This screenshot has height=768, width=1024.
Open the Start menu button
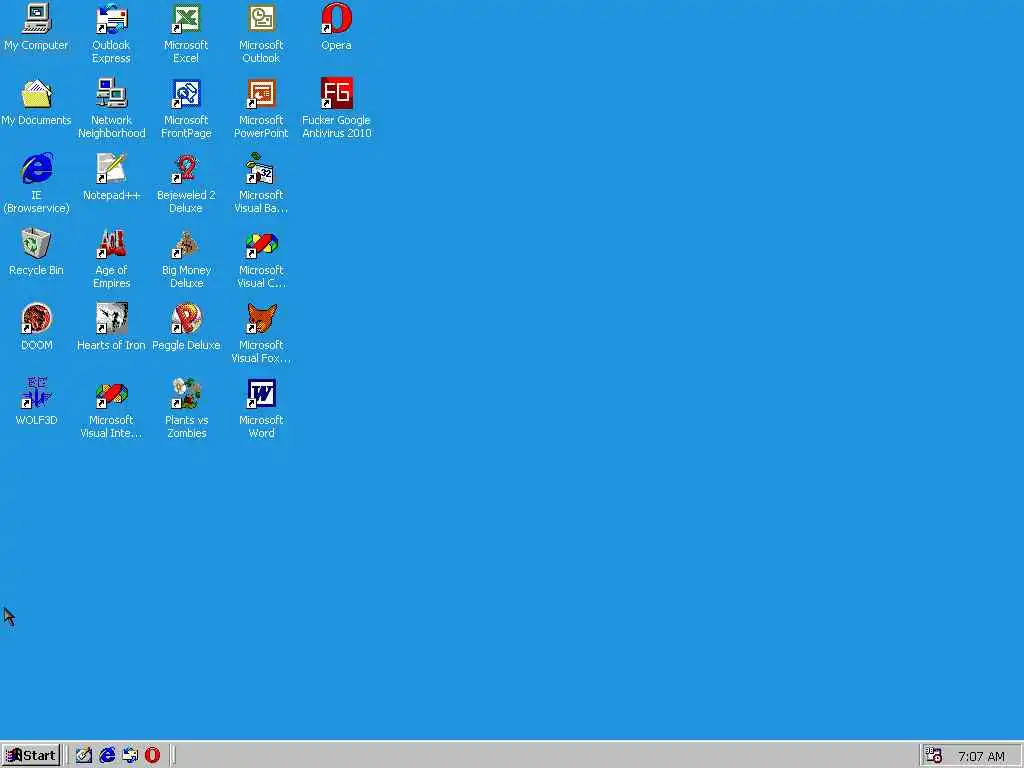coord(31,756)
